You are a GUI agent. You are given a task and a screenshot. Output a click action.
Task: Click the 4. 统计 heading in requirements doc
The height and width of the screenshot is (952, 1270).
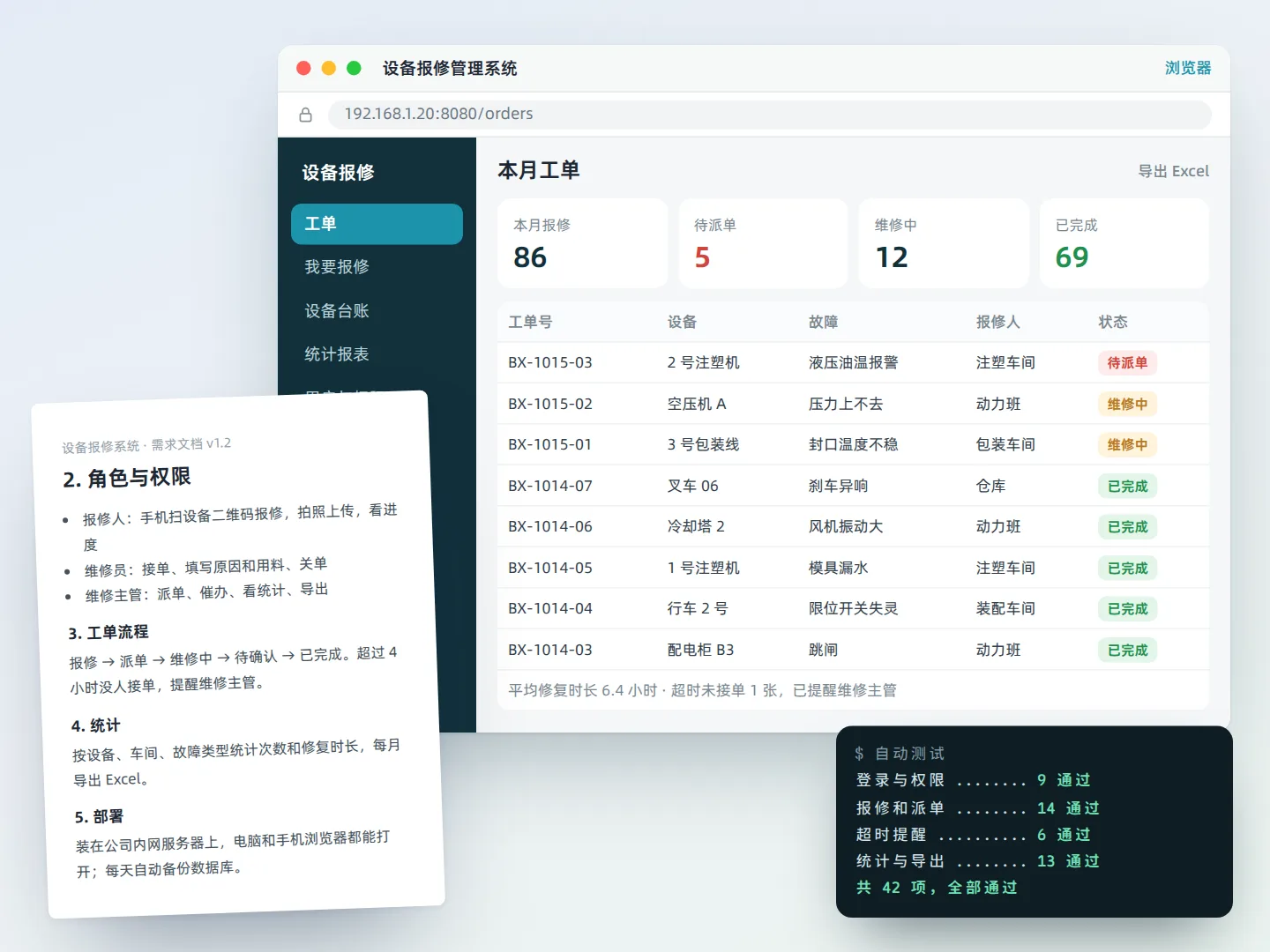[x=96, y=725]
